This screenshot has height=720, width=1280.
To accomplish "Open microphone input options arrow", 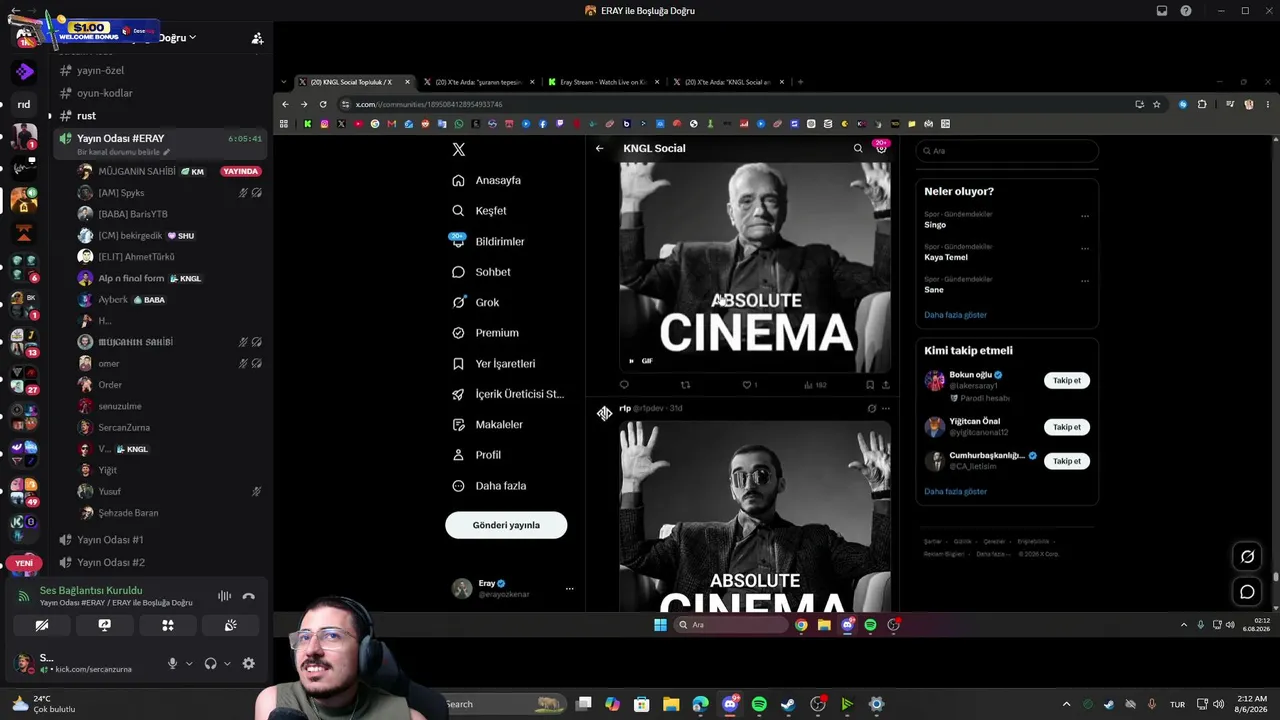I will [188, 663].
